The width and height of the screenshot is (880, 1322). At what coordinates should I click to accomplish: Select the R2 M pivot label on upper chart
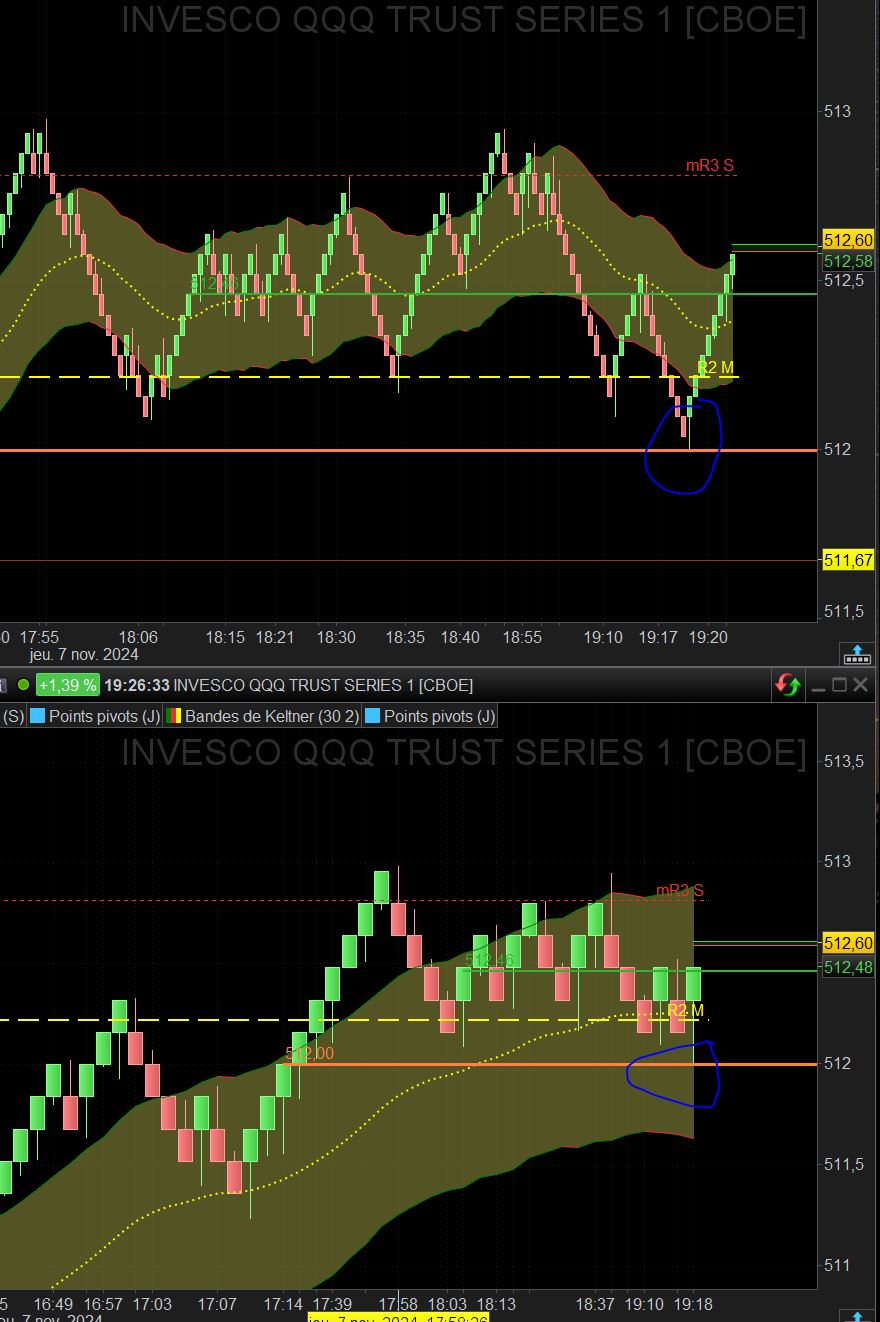[715, 368]
